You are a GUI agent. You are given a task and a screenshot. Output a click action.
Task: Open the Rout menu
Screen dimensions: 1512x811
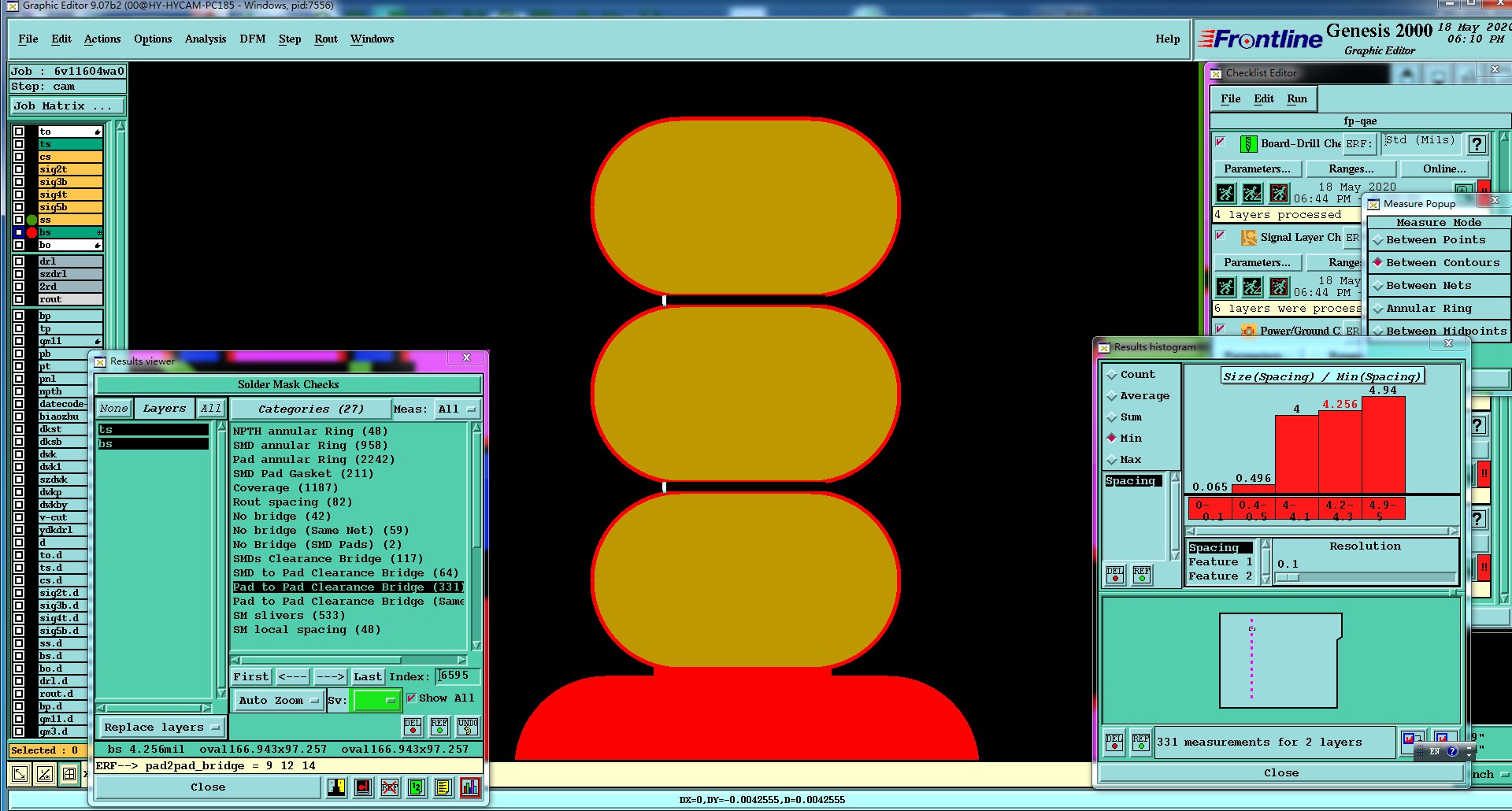click(x=326, y=39)
